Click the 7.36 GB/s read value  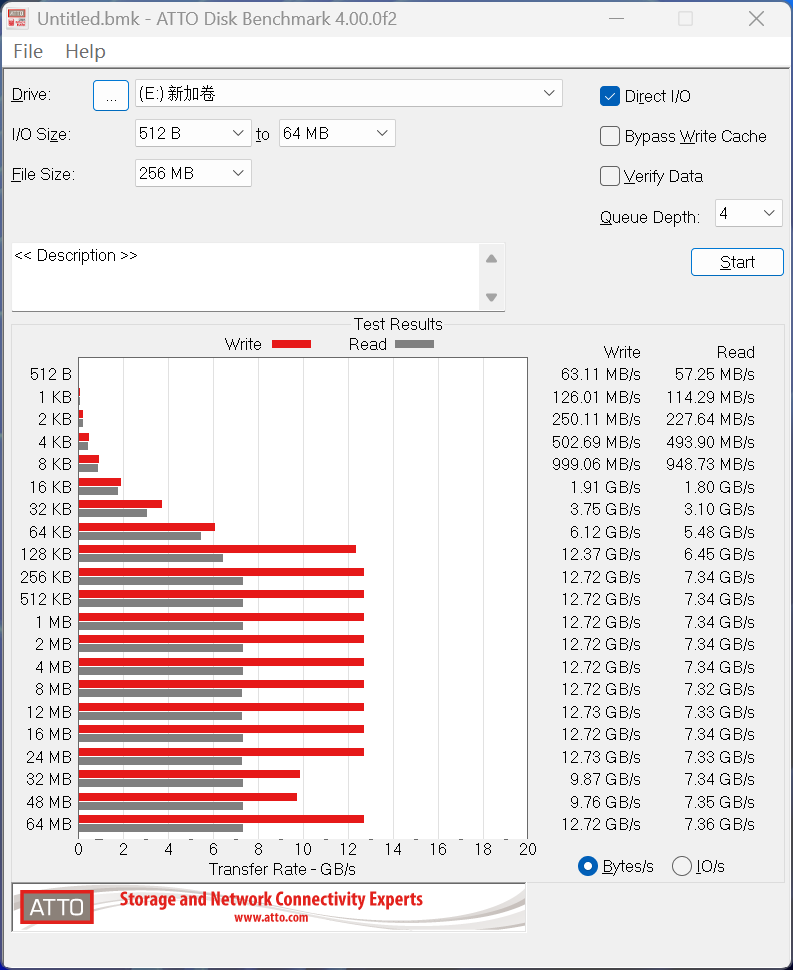(719, 825)
